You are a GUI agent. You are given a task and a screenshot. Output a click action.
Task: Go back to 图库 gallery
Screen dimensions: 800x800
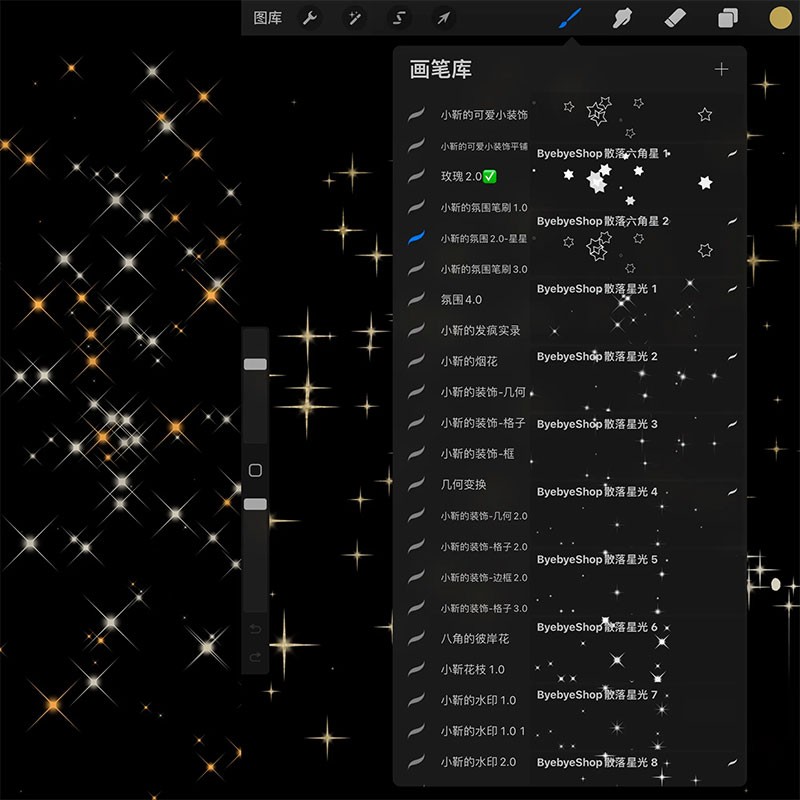click(x=267, y=18)
